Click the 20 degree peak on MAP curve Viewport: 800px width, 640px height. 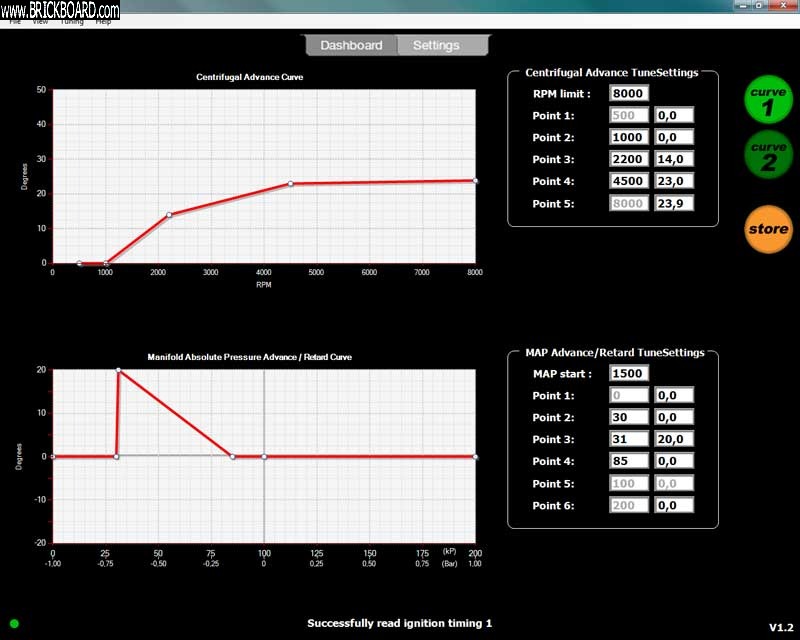[x=118, y=370]
